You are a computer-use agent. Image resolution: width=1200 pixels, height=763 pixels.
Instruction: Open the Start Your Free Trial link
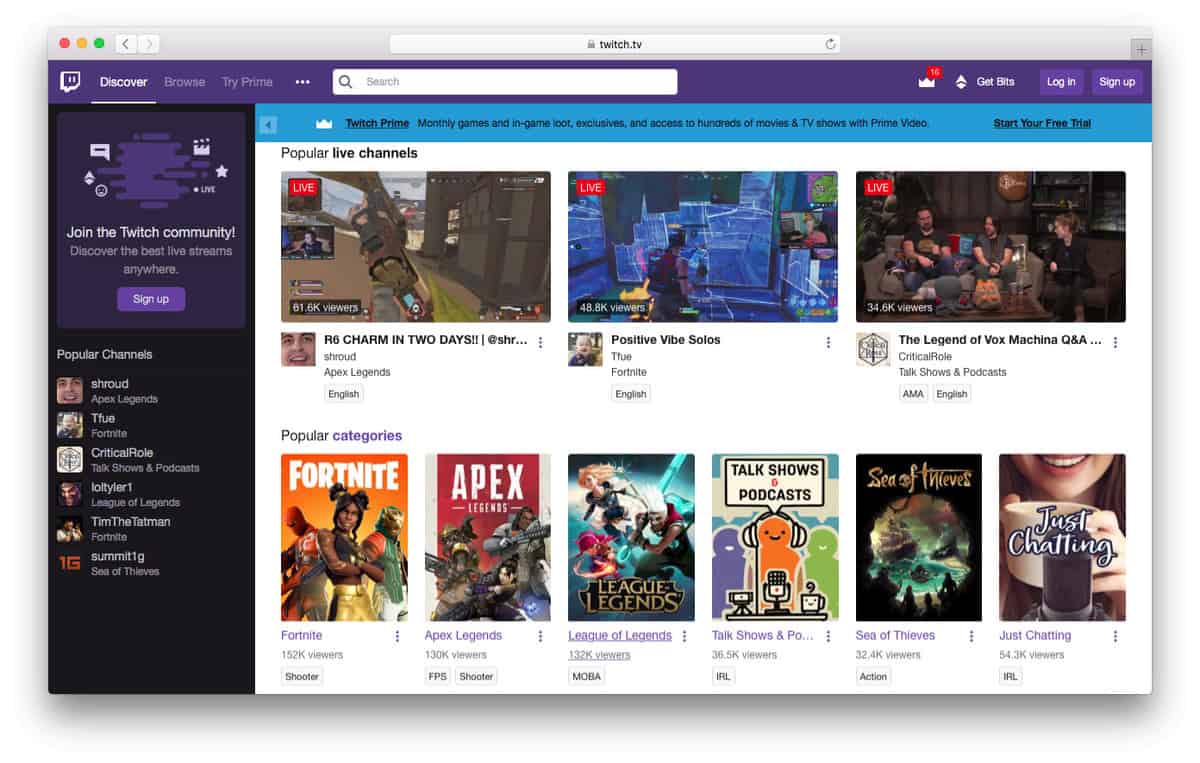coord(1042,124)
